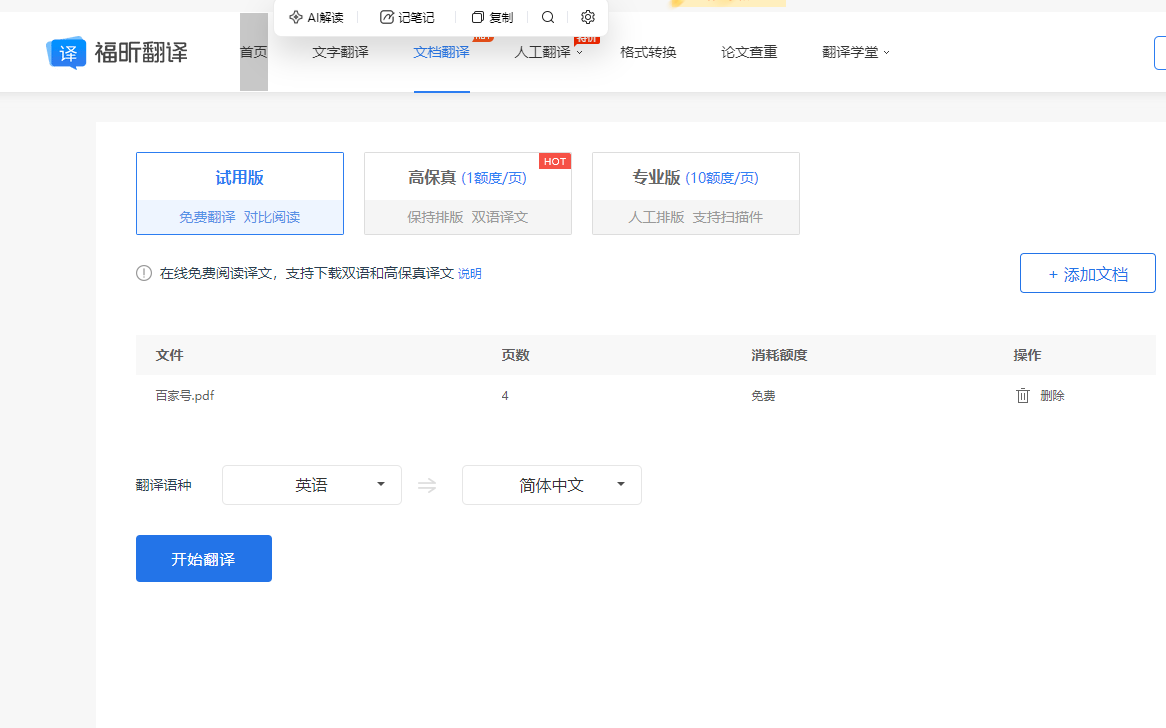
Task: Expand 人工翻译 menu
Action: (x=548, y=52)
